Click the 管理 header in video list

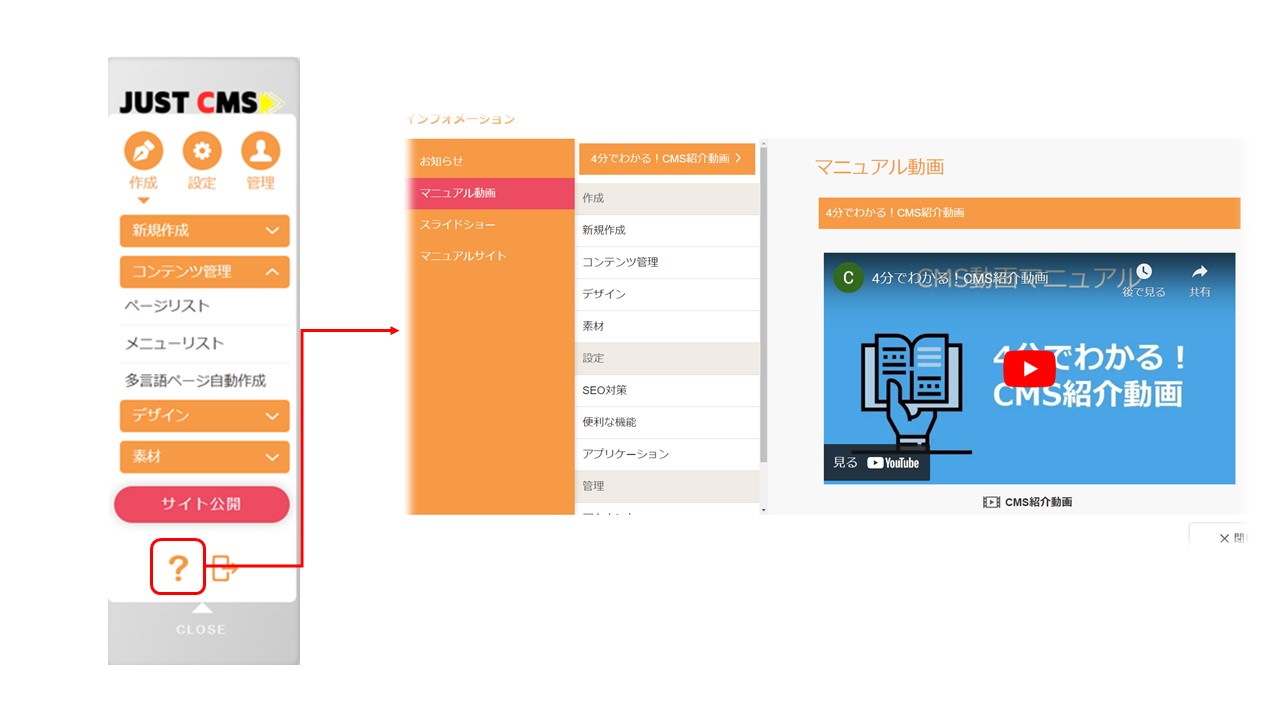click(667, 486)
